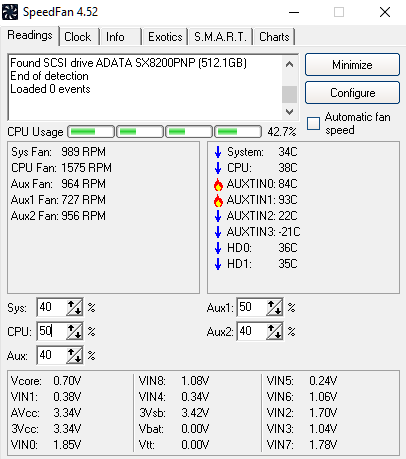Click the AUXTIN1 flame warning icon
The image size is (406, 459).
(218, 200)
